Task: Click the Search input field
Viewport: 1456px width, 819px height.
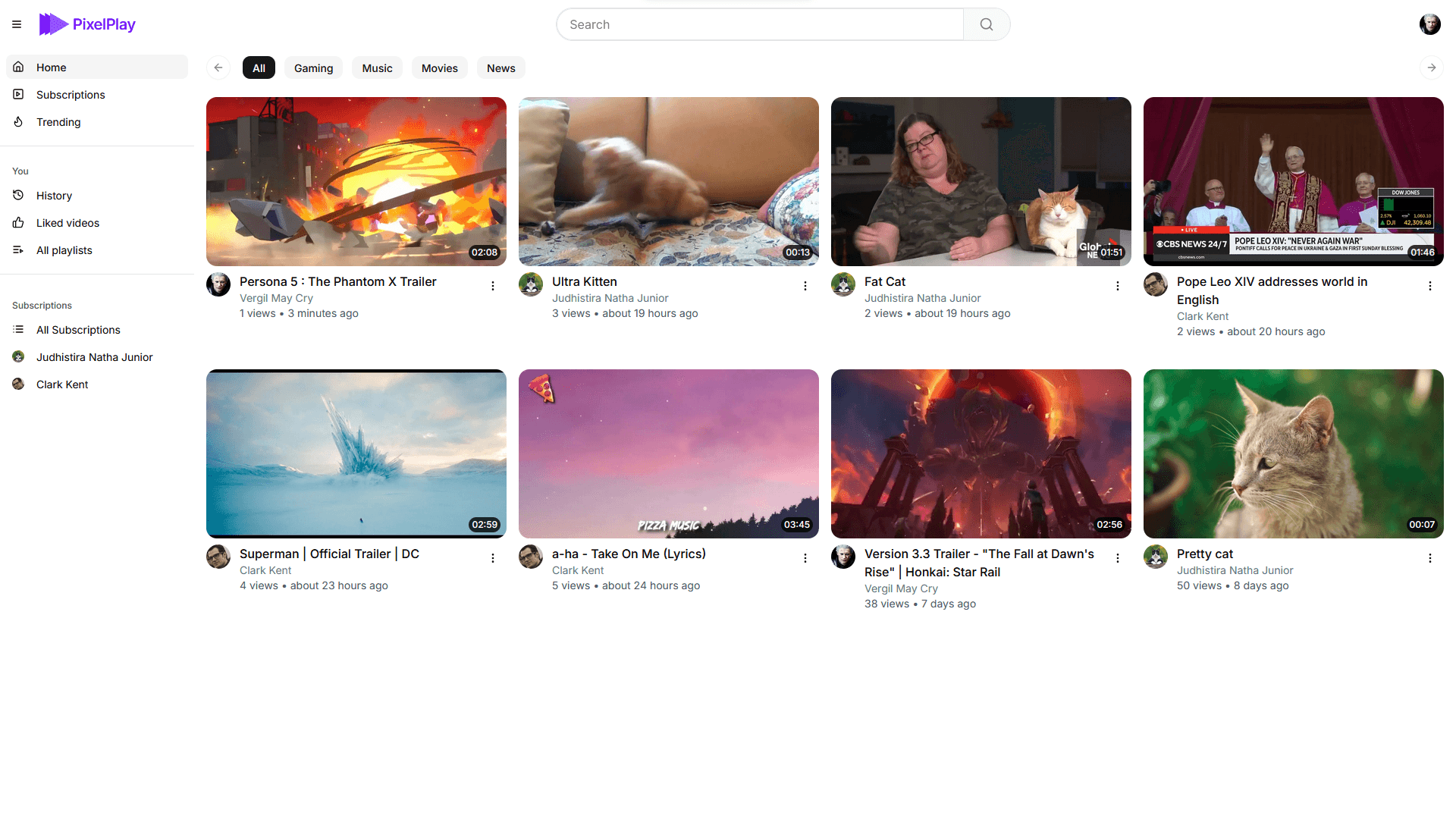Action: (x=760, y=24)
